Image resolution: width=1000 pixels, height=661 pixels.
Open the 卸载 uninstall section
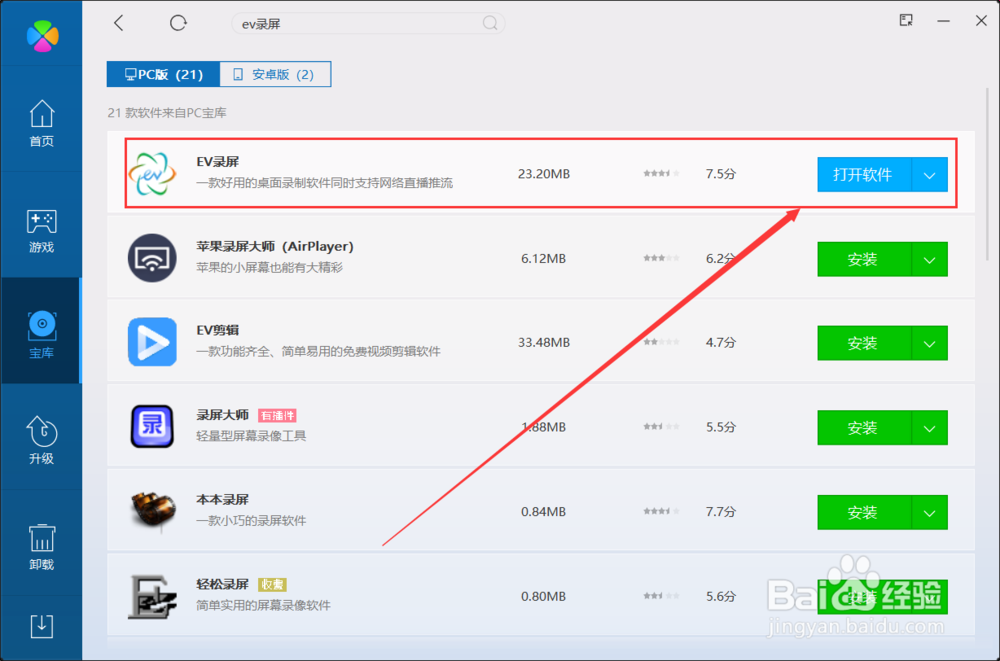coord(41,547)
